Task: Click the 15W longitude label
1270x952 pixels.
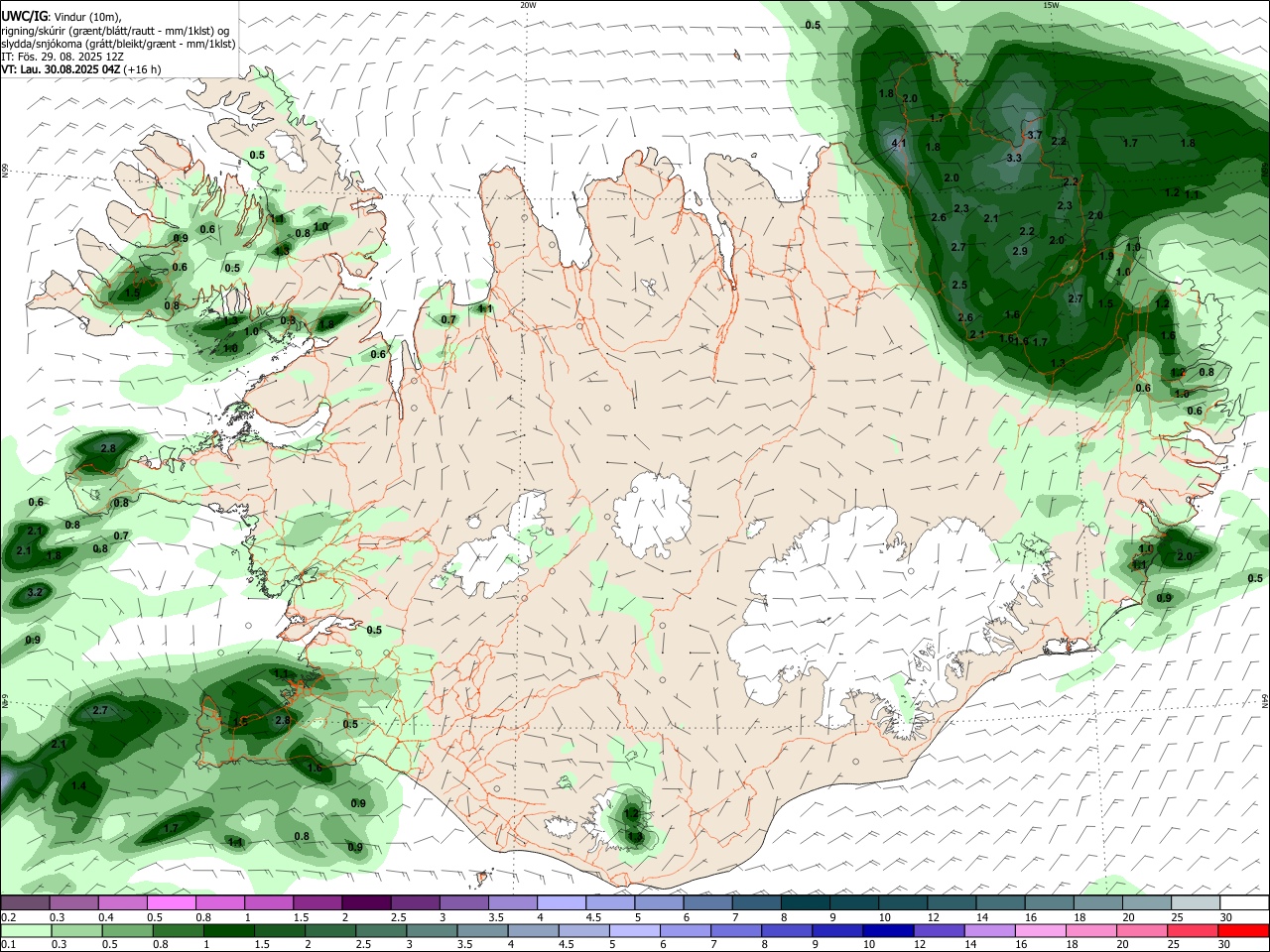Action: point(1051,5)
